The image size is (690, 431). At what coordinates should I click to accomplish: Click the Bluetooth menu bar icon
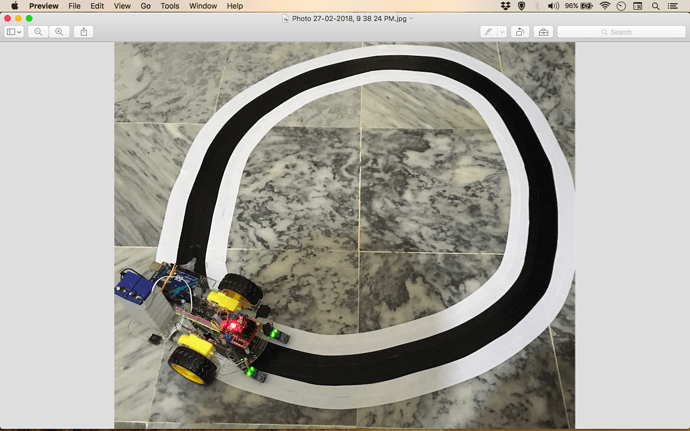pyautogui.click(x=537, y=6)
